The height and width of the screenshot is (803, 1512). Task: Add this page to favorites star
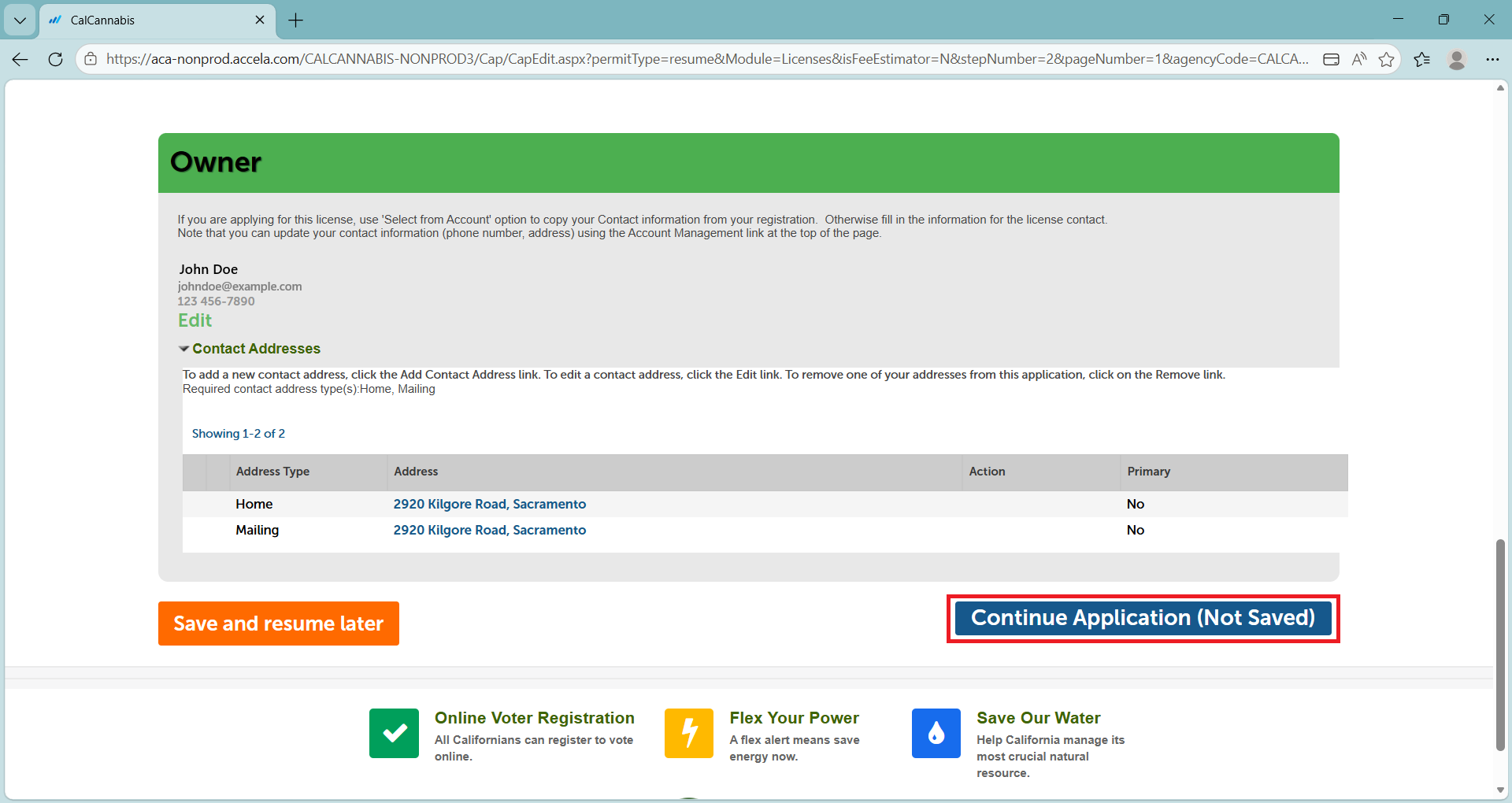[x=1386, y=59]
